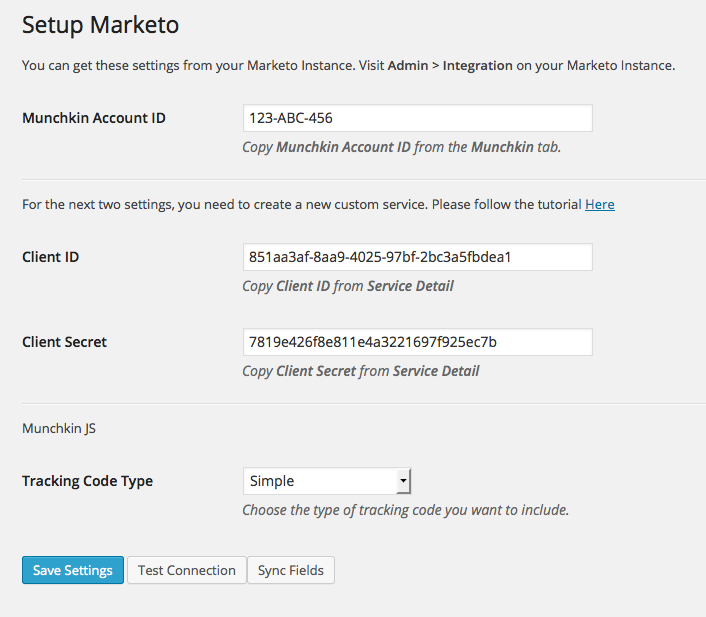
Task: Click the hint text mentioning the Munchkin tab
Action: 402,147
